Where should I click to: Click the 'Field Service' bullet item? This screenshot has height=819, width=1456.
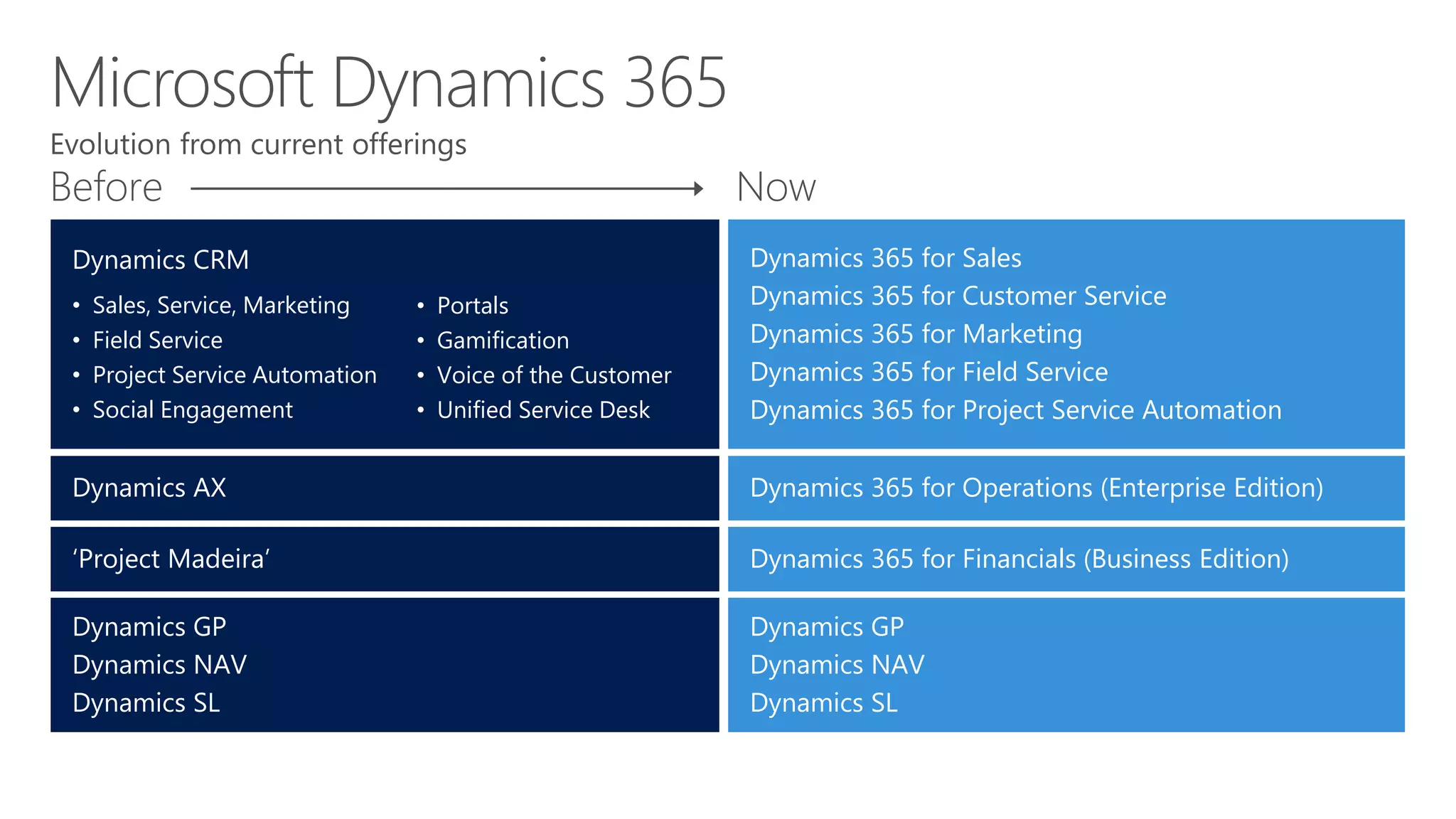157,341
